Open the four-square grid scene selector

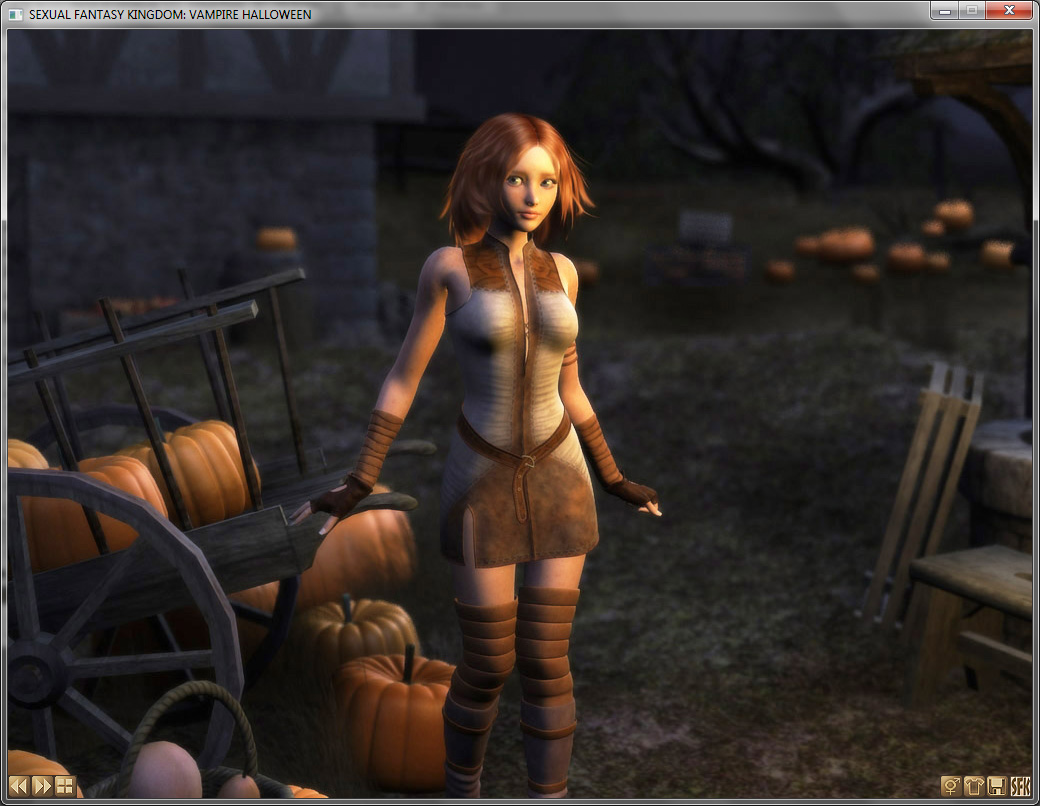tap(65, 785)
